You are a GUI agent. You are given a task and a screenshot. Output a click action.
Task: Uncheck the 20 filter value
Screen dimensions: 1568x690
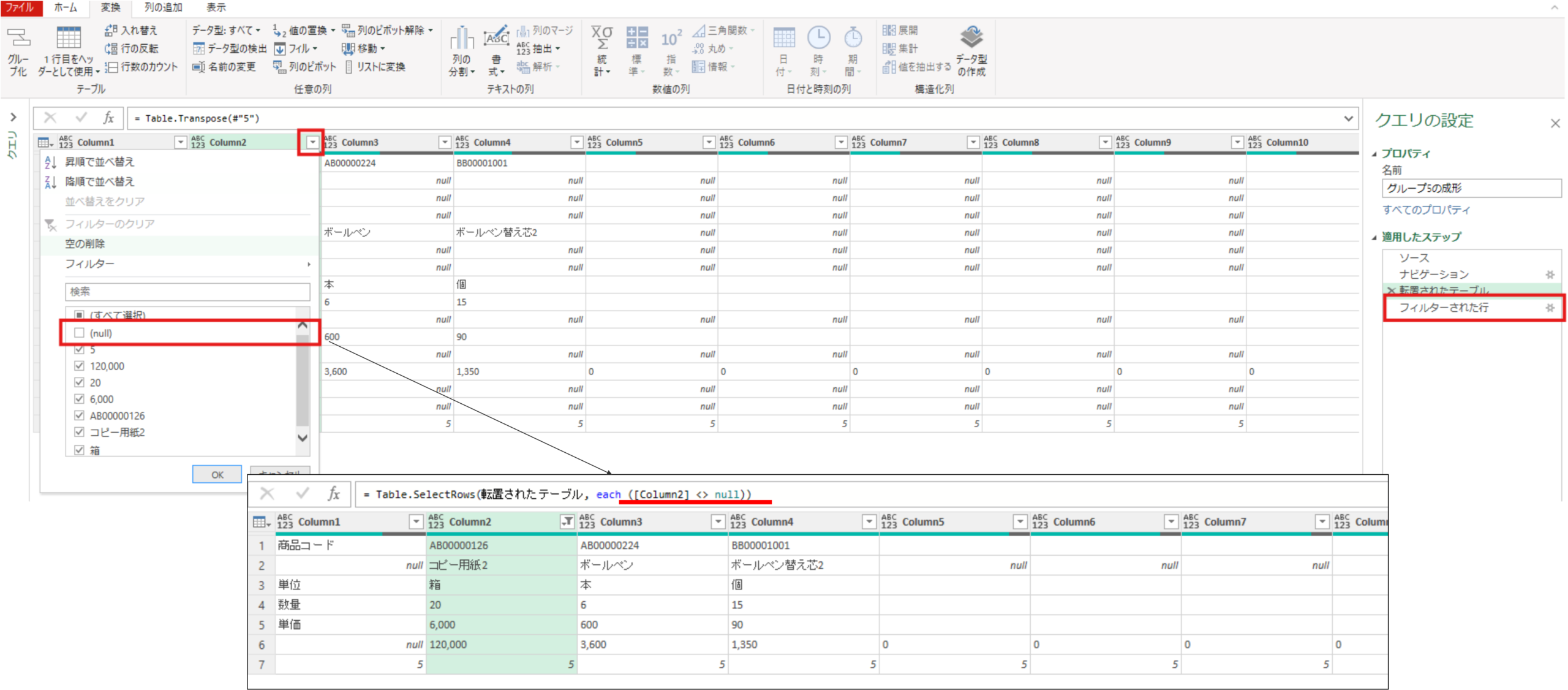(79, 382)
